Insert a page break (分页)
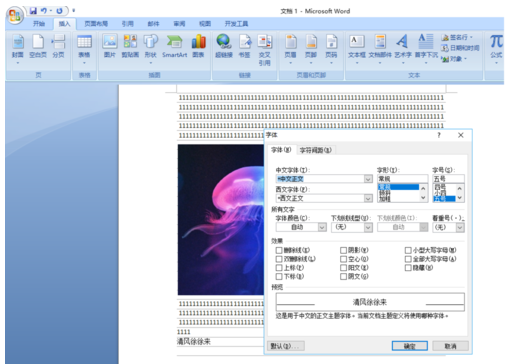The width and height of the screenshot is (515, 364). point(58,47)
